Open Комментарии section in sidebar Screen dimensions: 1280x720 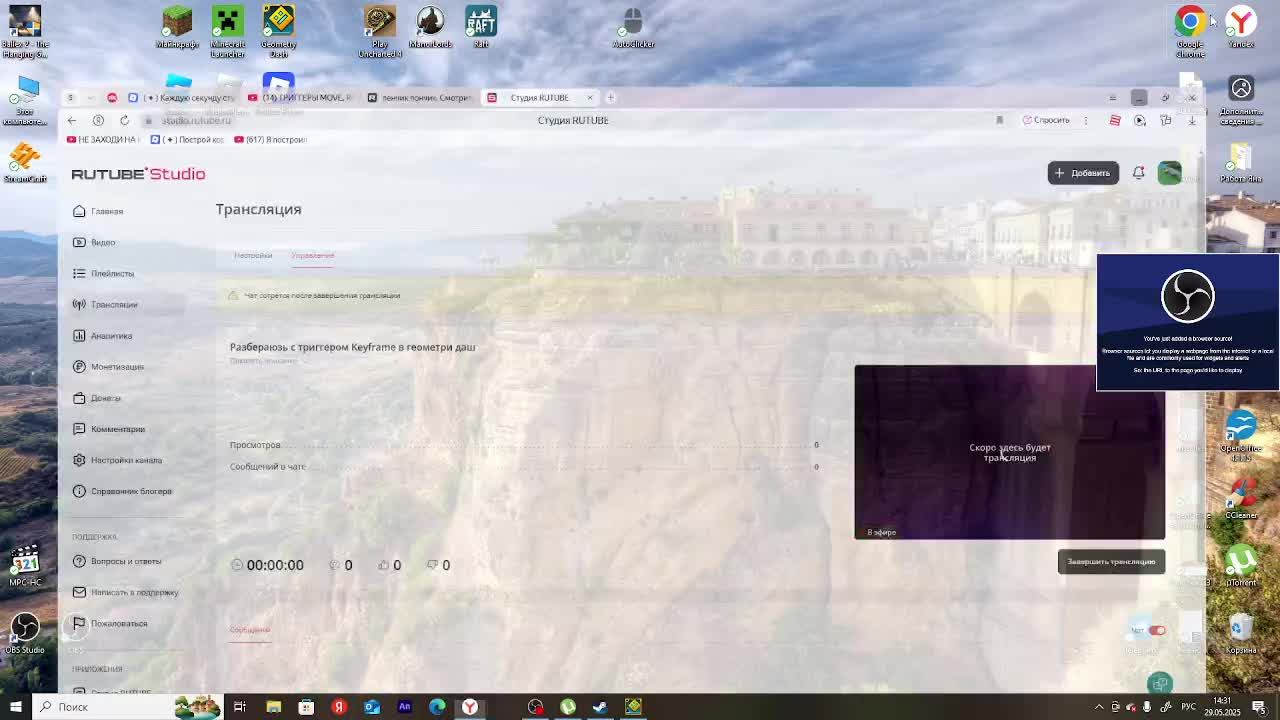point(109,429)
